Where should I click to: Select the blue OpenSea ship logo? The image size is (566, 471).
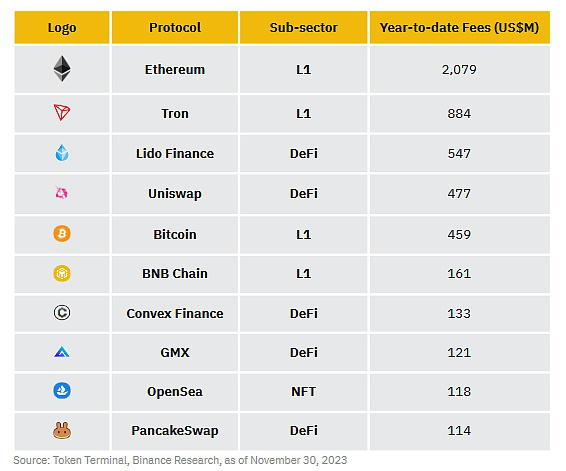click(62, 391)
